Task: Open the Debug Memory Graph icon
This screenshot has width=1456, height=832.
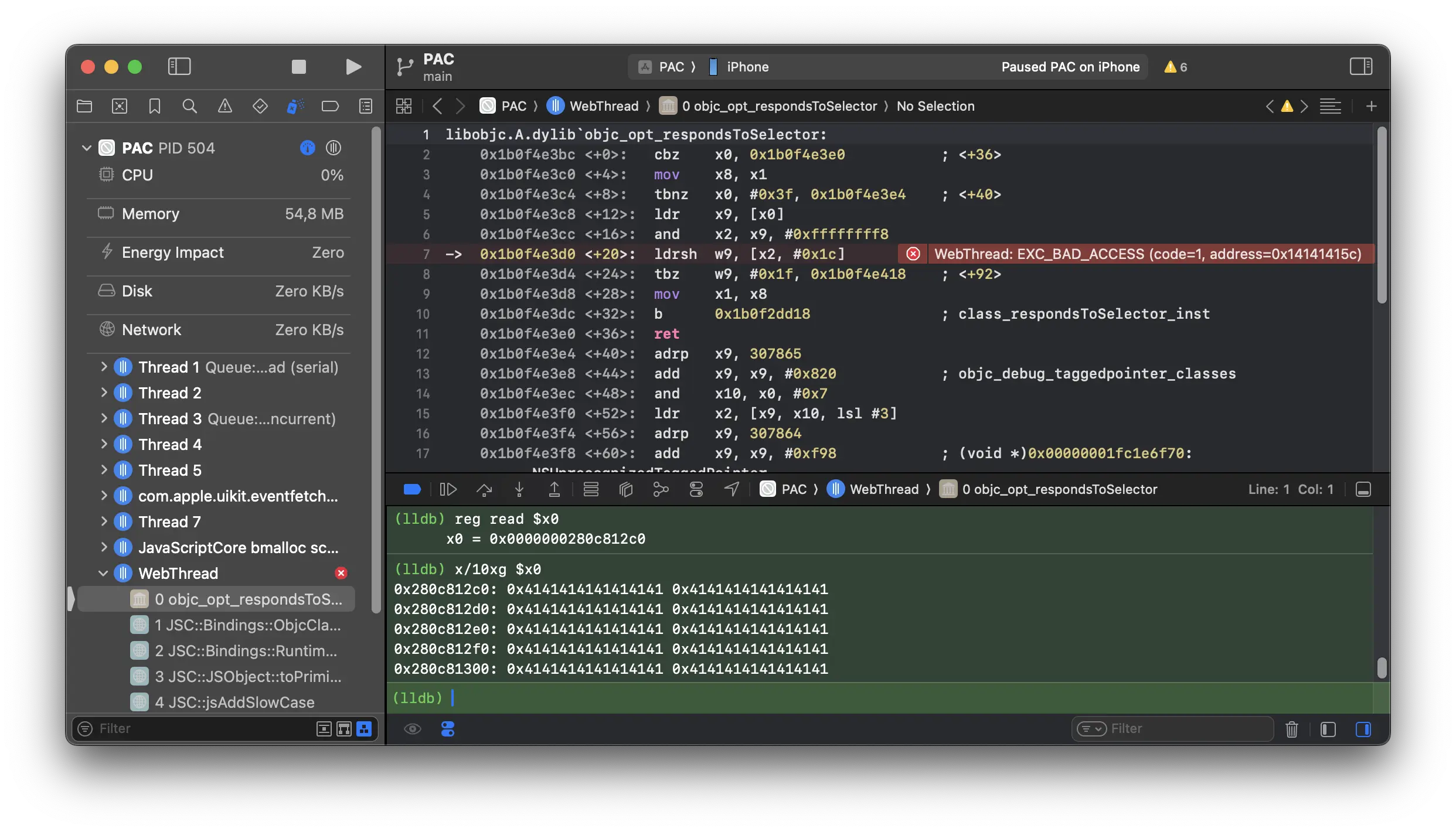Action: point(661,489)
